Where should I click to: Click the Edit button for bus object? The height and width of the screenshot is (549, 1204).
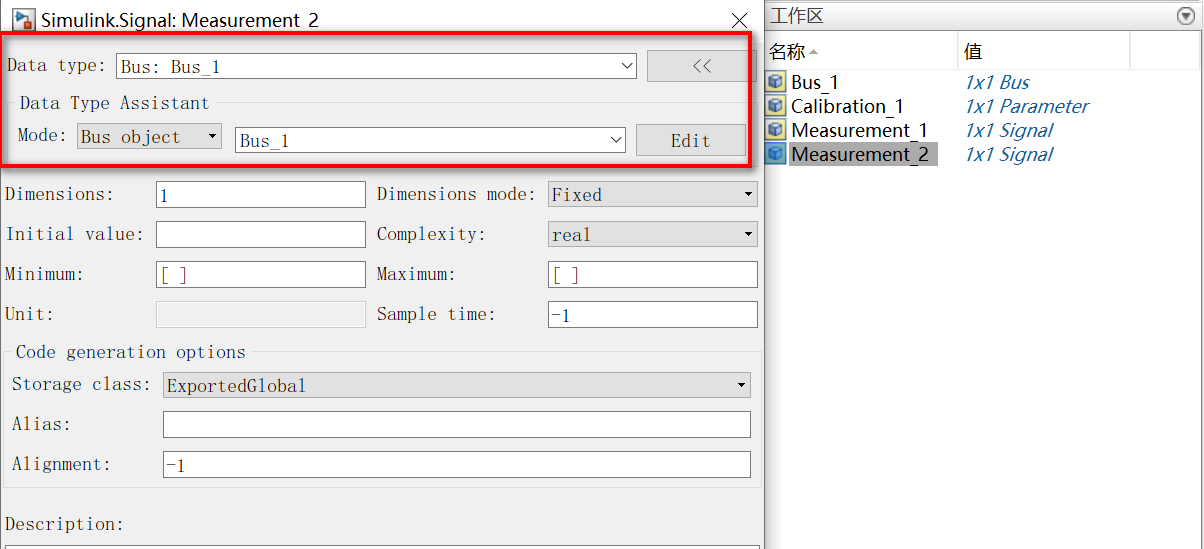tap(691, 141)
